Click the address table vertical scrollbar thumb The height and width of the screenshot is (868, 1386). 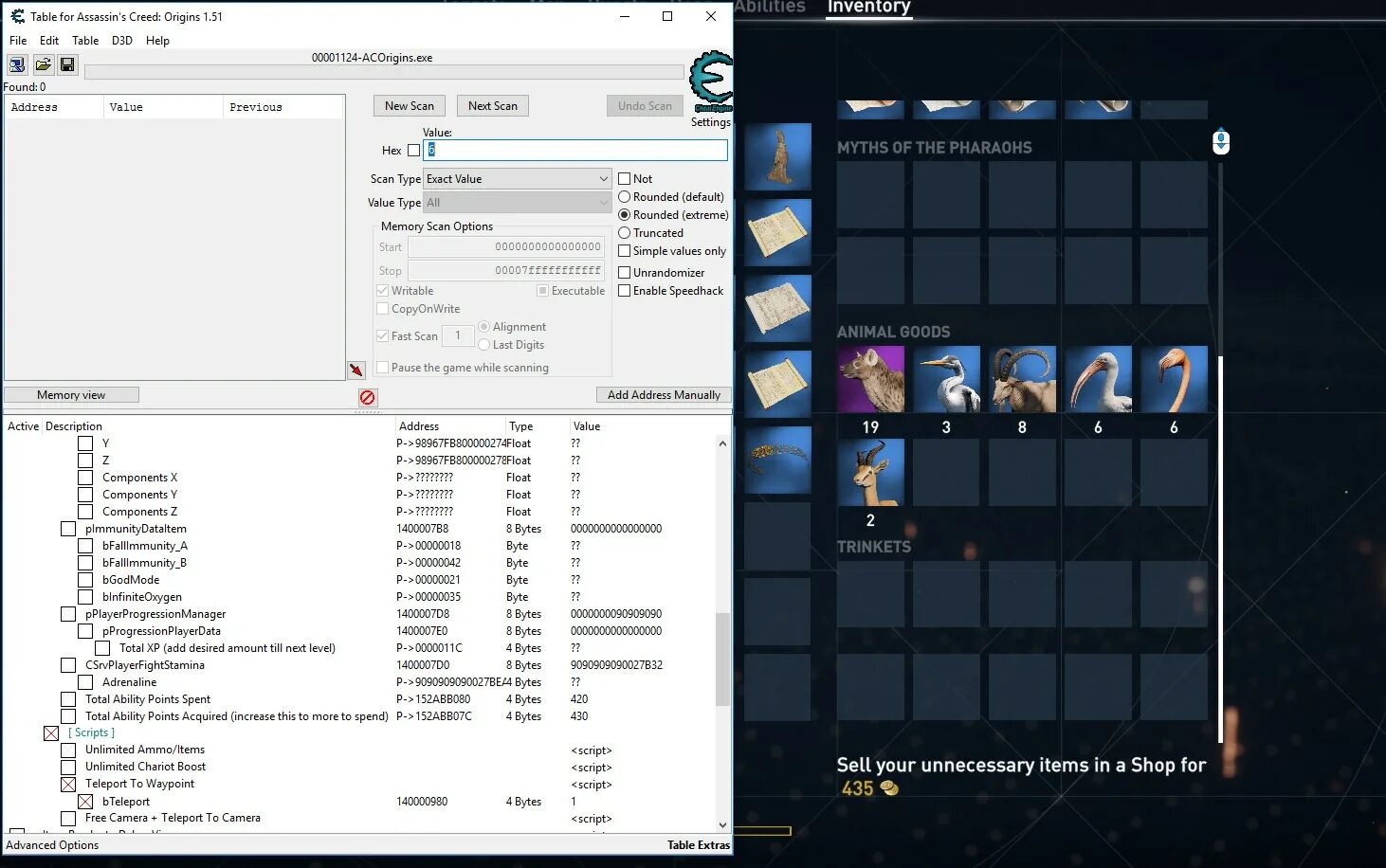point(722,660)
